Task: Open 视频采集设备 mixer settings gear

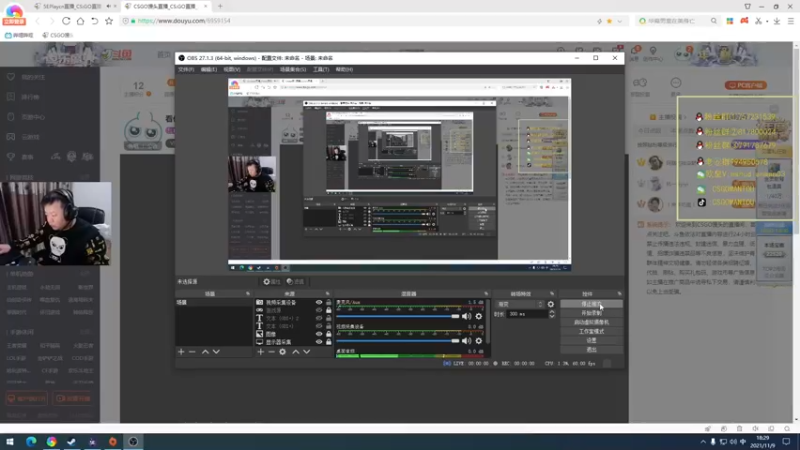Action: coord(479,341)
